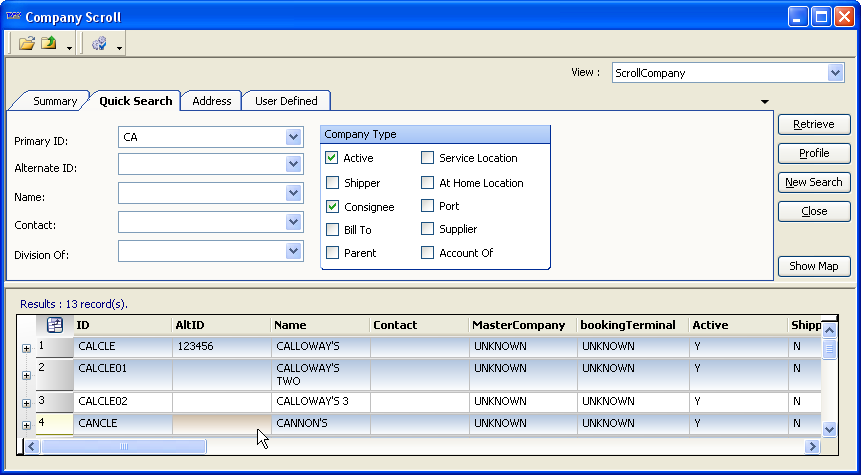The height and width of the screenshot is (475, 861).
Task: Click the Company Scroll title bar app icon
Action: pyautogui.click(x=13, y=17)
